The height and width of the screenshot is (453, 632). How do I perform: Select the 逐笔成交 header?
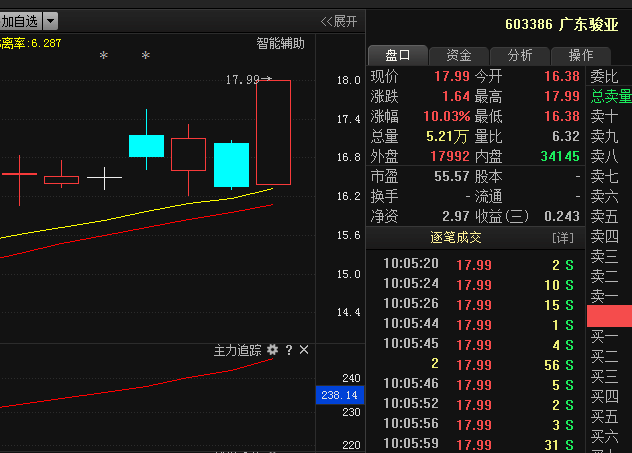[x=456, y=237]
